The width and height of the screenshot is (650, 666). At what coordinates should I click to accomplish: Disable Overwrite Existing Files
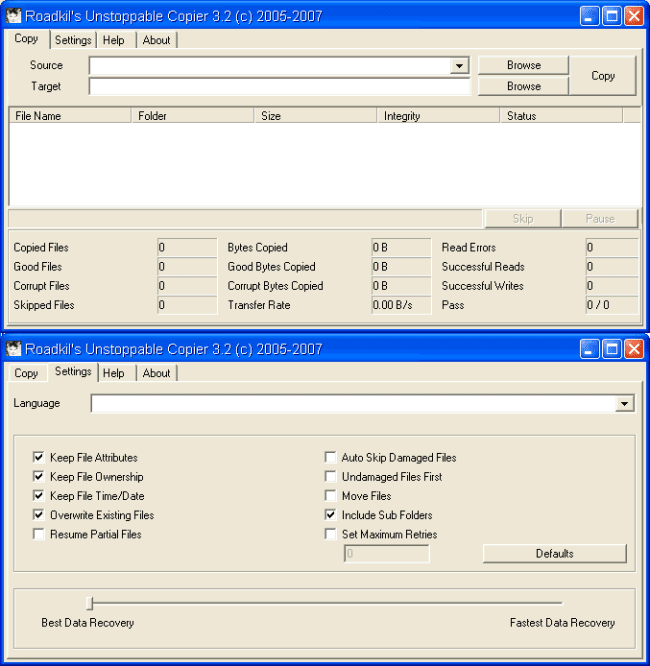click(x=39, y=515)
